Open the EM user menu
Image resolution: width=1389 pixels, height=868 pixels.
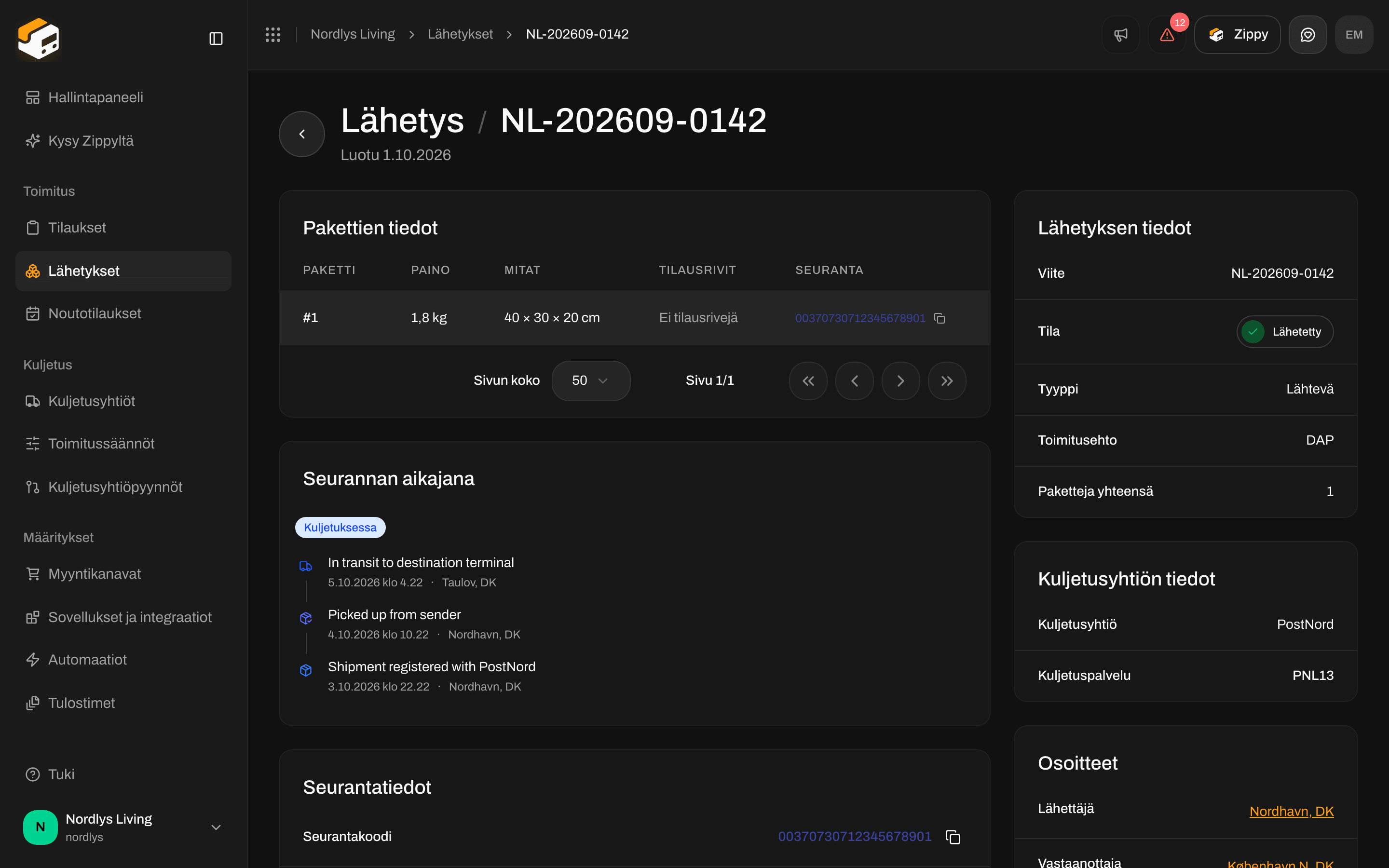(x=1354, y=34)
